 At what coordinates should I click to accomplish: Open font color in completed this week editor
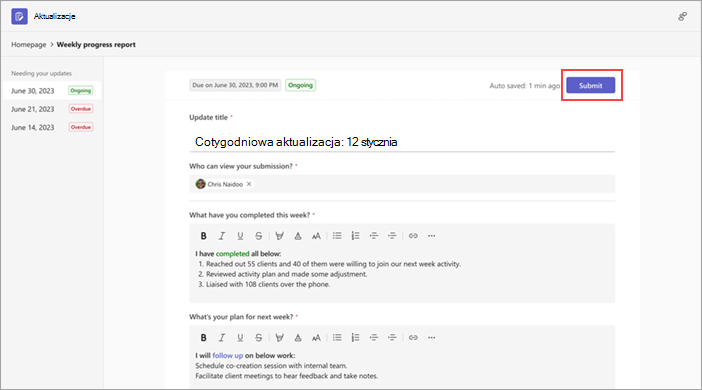click(298, 236)
